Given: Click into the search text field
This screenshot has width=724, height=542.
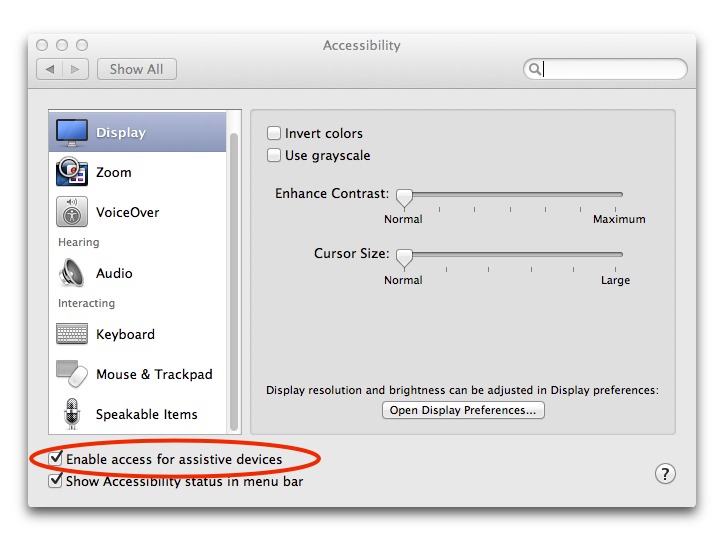Looking at the screenshot, I should [x=613, y=69].
